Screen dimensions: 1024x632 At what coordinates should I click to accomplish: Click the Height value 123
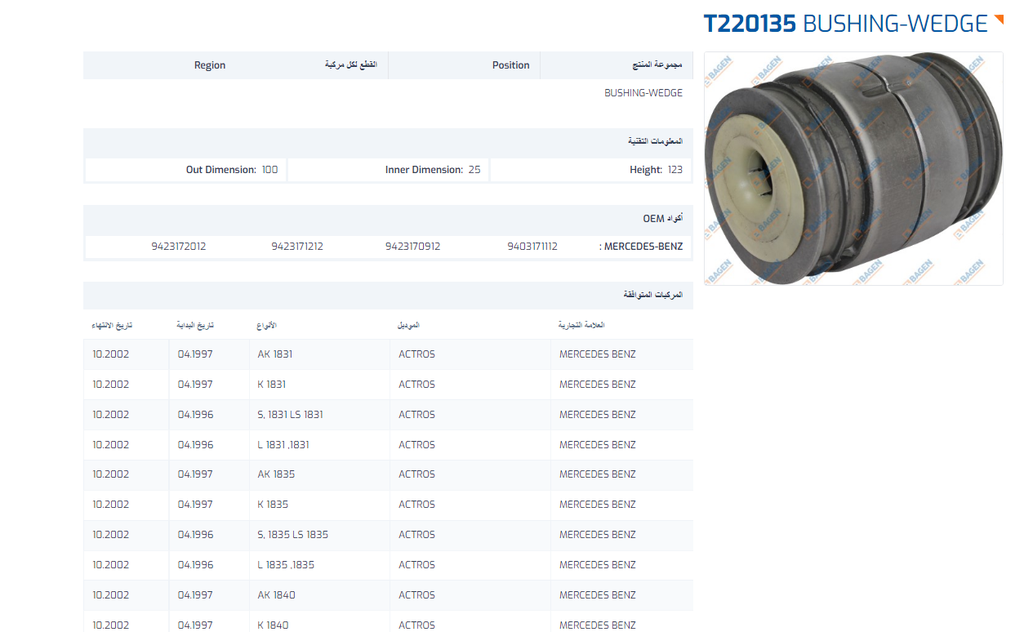coord(675,170)
